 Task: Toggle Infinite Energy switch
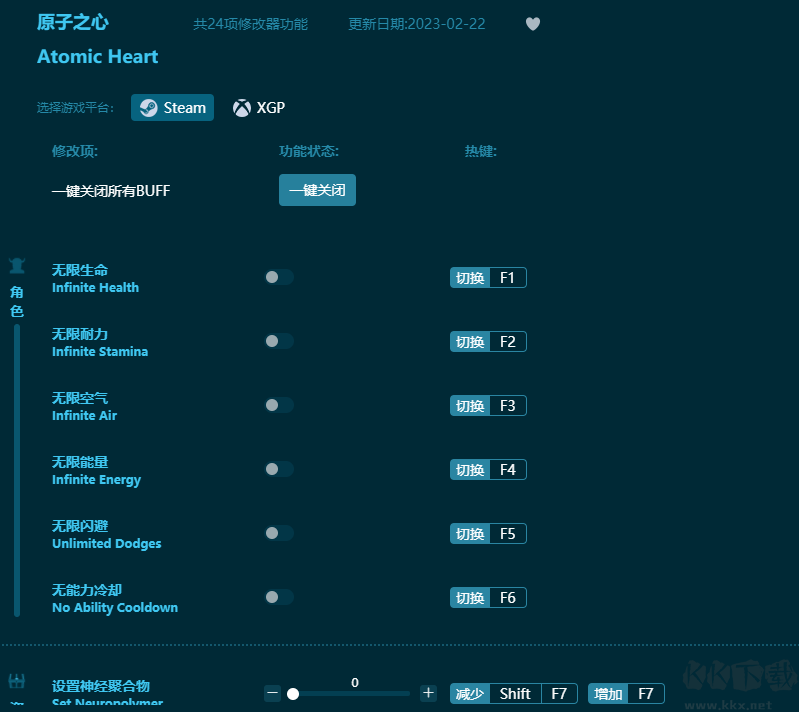(279, 469)
